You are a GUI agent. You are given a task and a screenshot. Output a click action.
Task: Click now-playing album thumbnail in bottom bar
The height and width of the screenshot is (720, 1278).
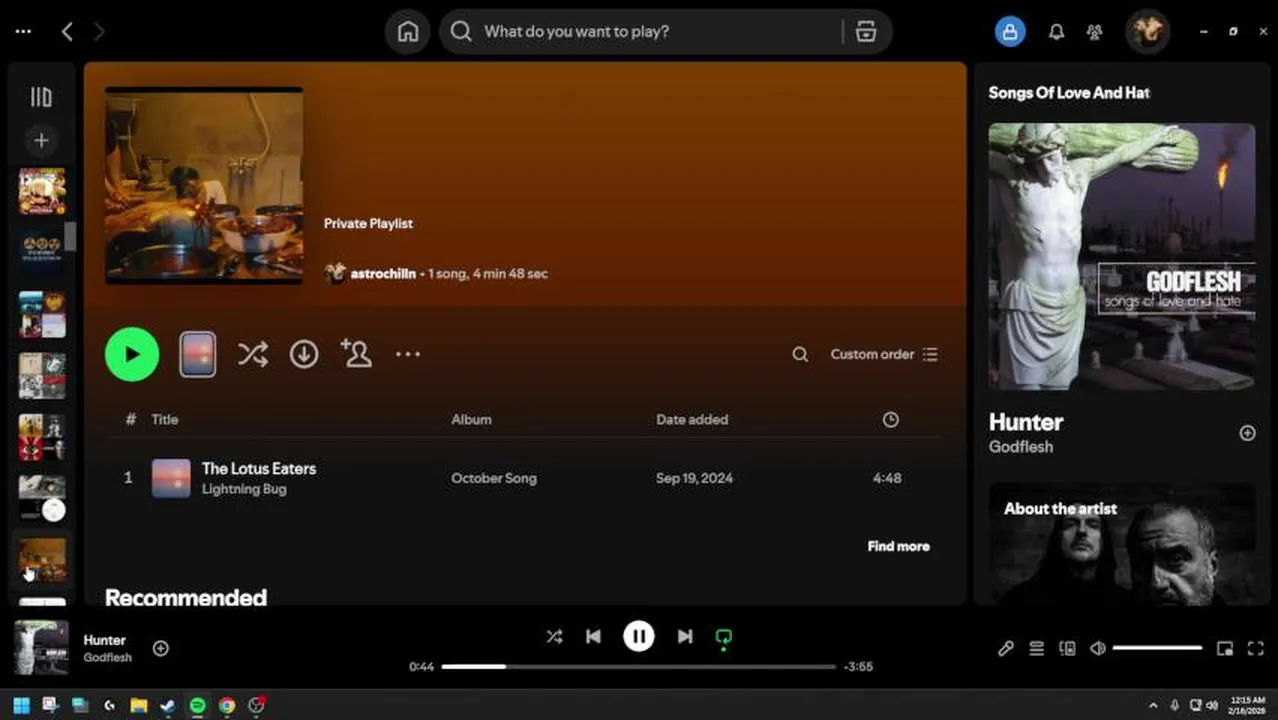point(41,648)
